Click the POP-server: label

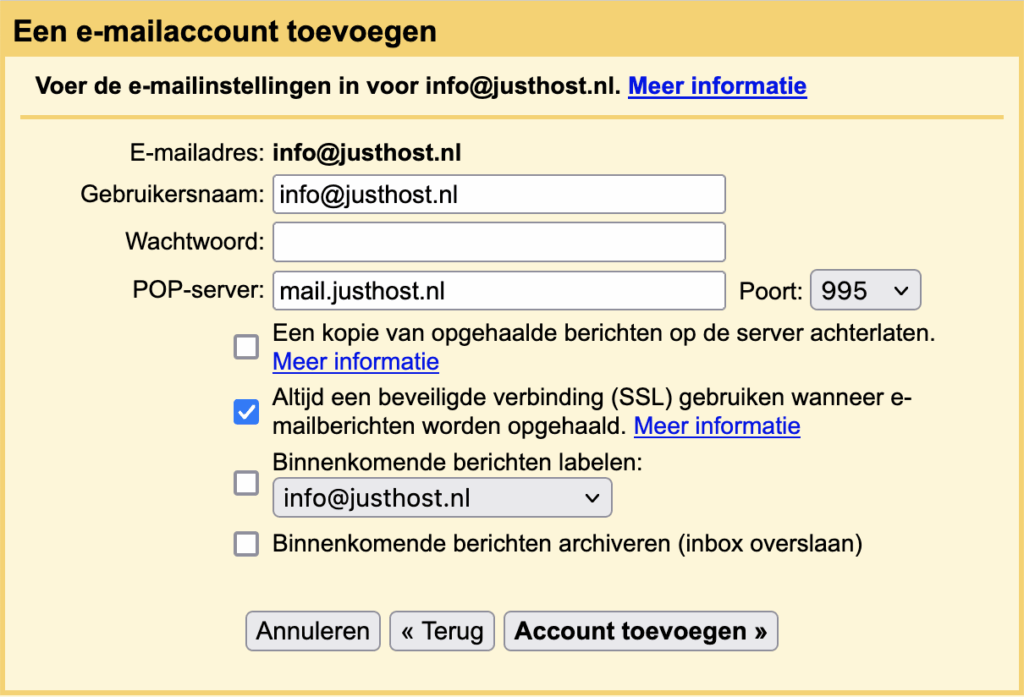[199, 289]
